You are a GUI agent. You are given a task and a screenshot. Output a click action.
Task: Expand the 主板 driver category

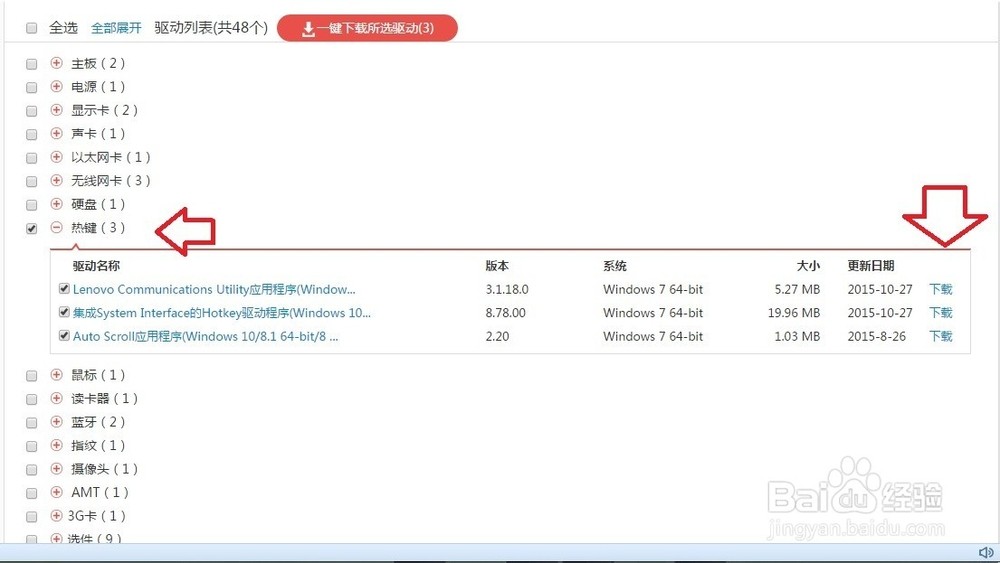click(x=57, y=63)
